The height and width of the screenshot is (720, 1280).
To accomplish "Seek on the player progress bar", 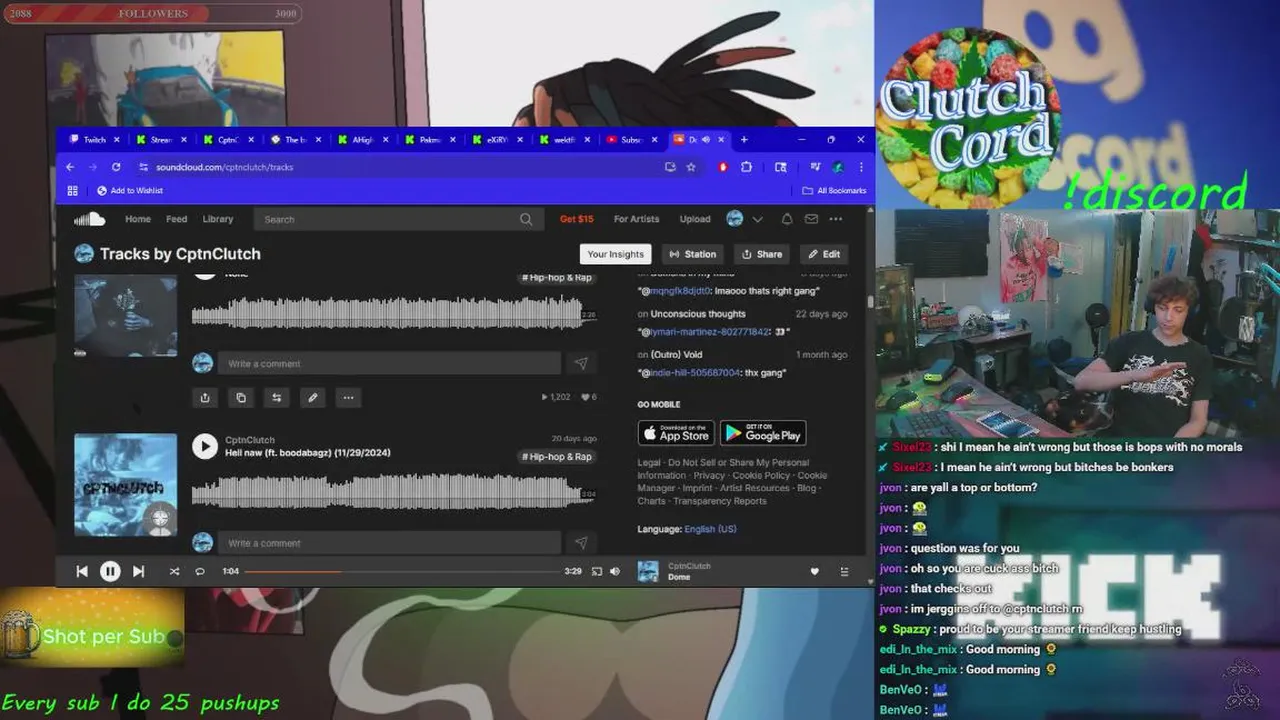I will point(404,571).
